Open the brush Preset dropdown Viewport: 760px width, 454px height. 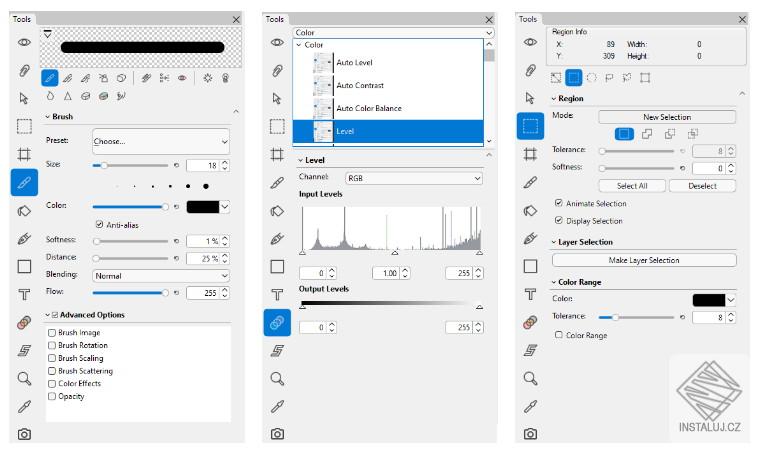(161, 141)
